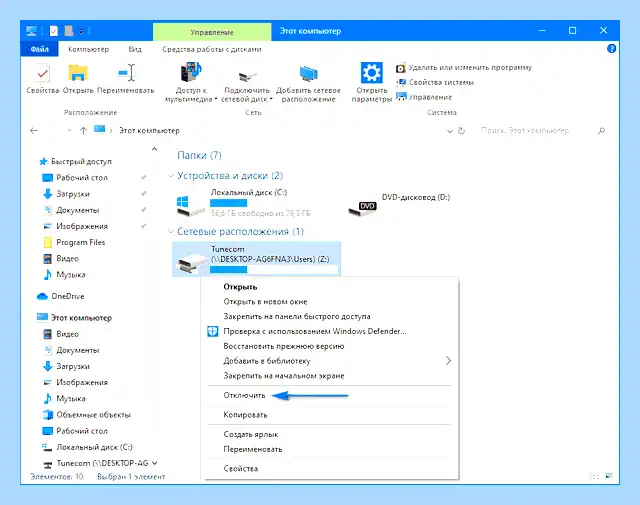Screen dimensions: 640x505
Task: Choose Переименовать in context menu
Action: click(253, 449)
